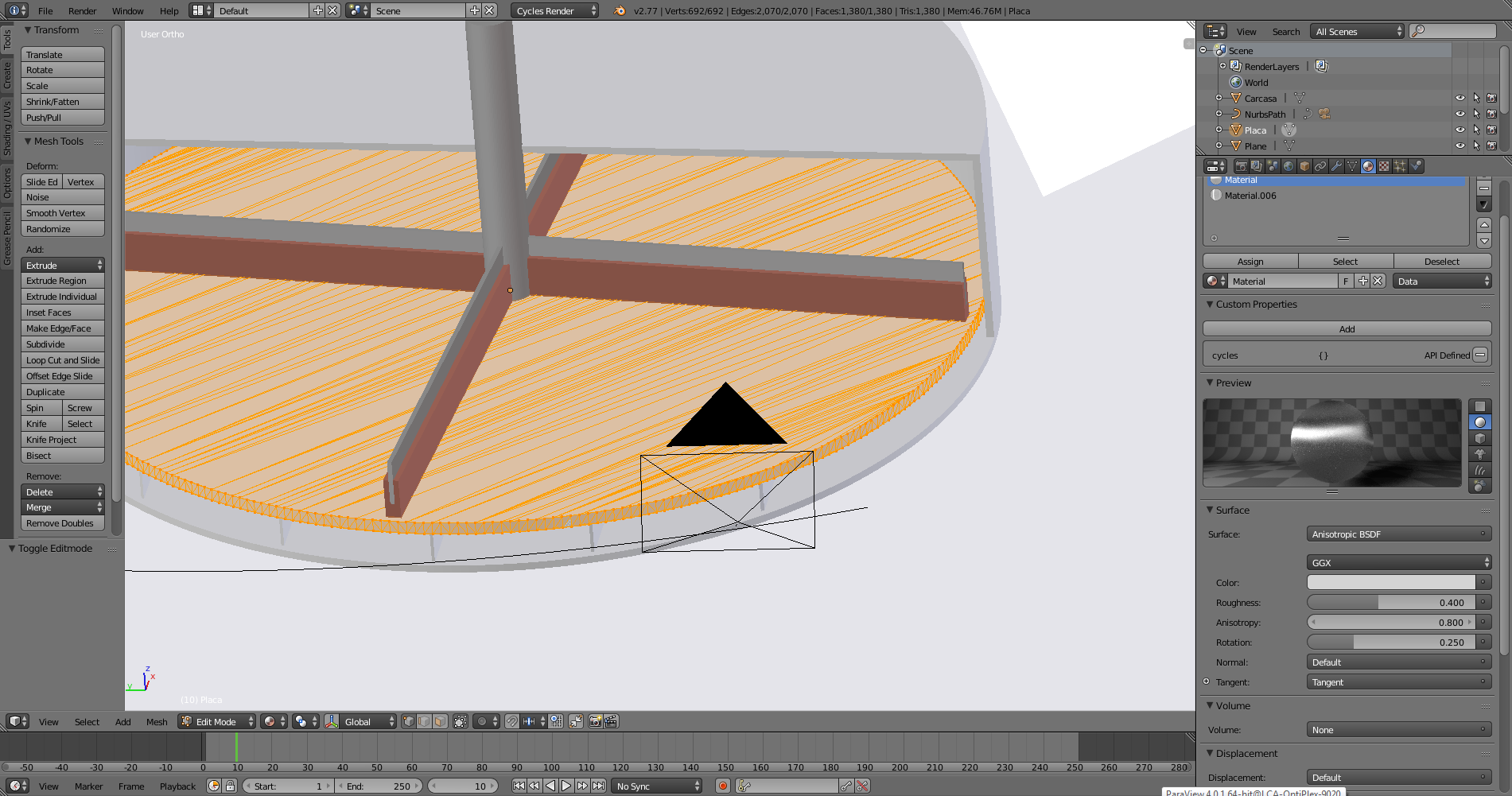Open the File menu

pos(45,10)
